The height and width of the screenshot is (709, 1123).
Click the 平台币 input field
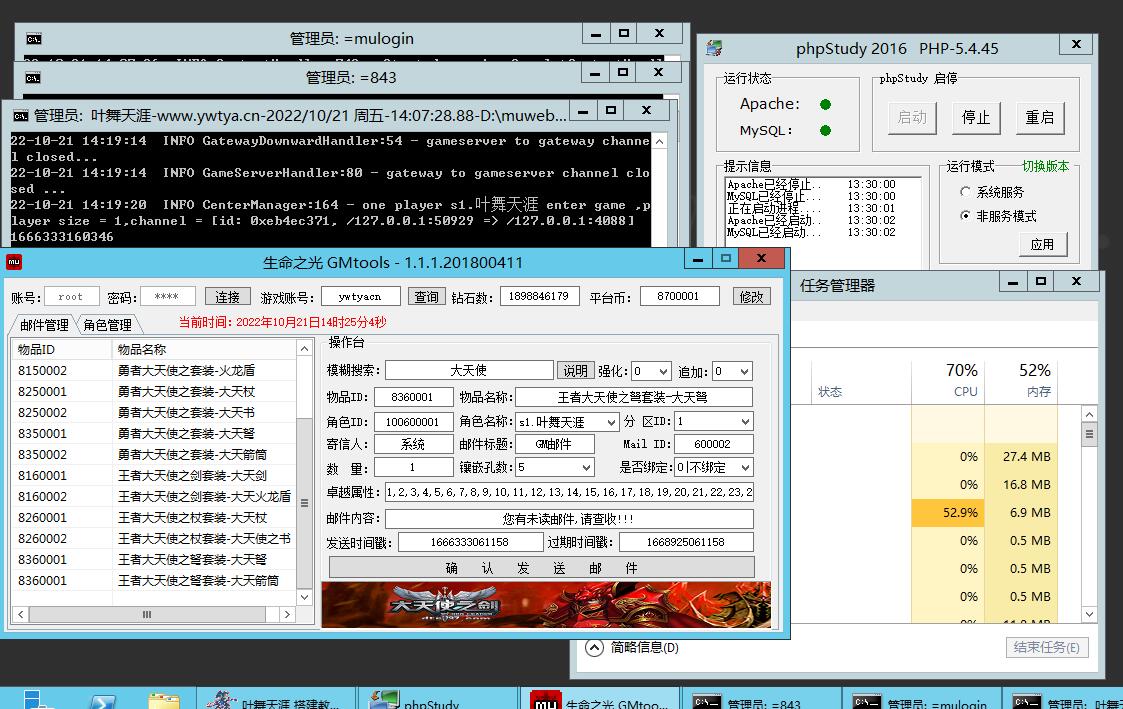pyautogui.click(x=679, y=296)
